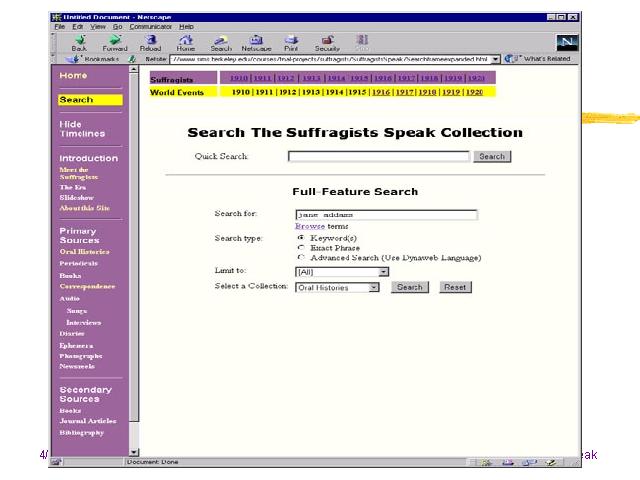Open Introduction in the sidebar
Viewport: 640px width, 480px height.
click(89, 158)
